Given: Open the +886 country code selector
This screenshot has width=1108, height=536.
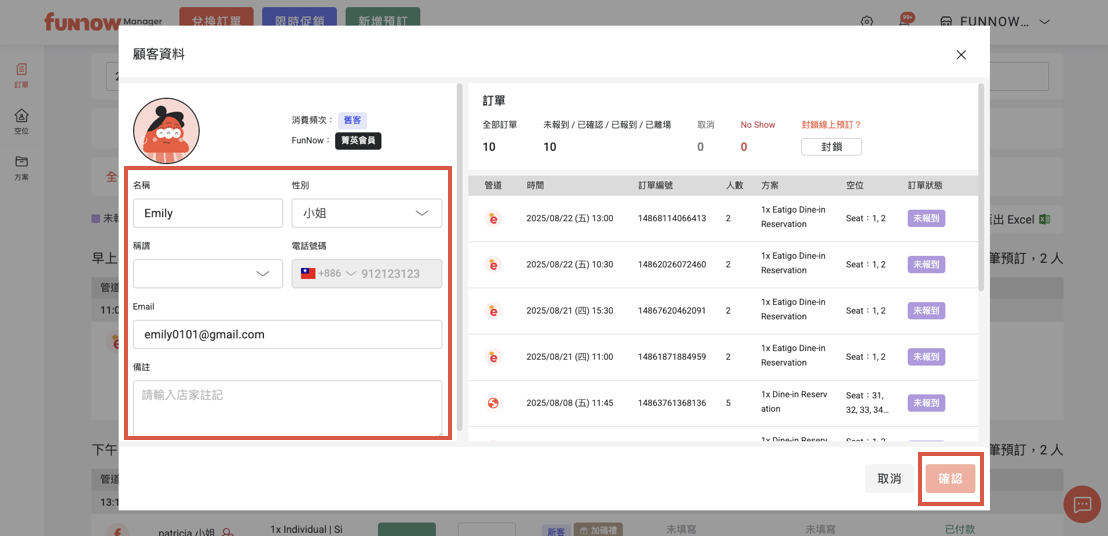Looking at the screenshot, I should (328, 274).
